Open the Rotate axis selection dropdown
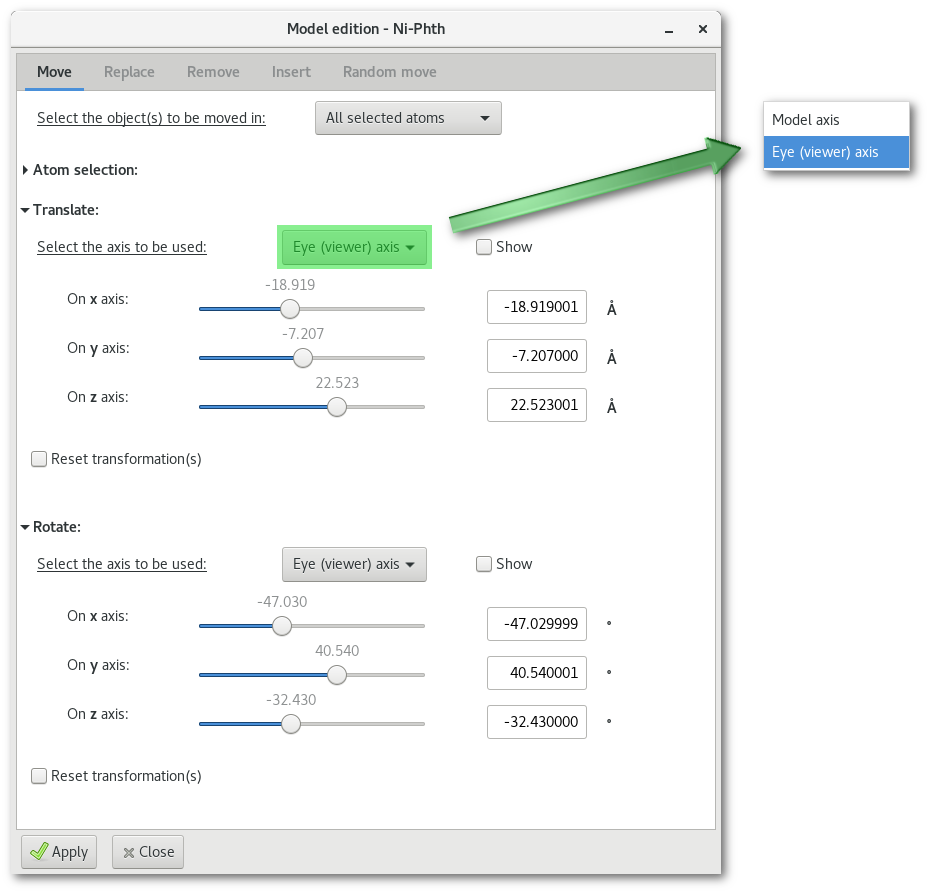This screenshot has width=929, height=893. 354,564
